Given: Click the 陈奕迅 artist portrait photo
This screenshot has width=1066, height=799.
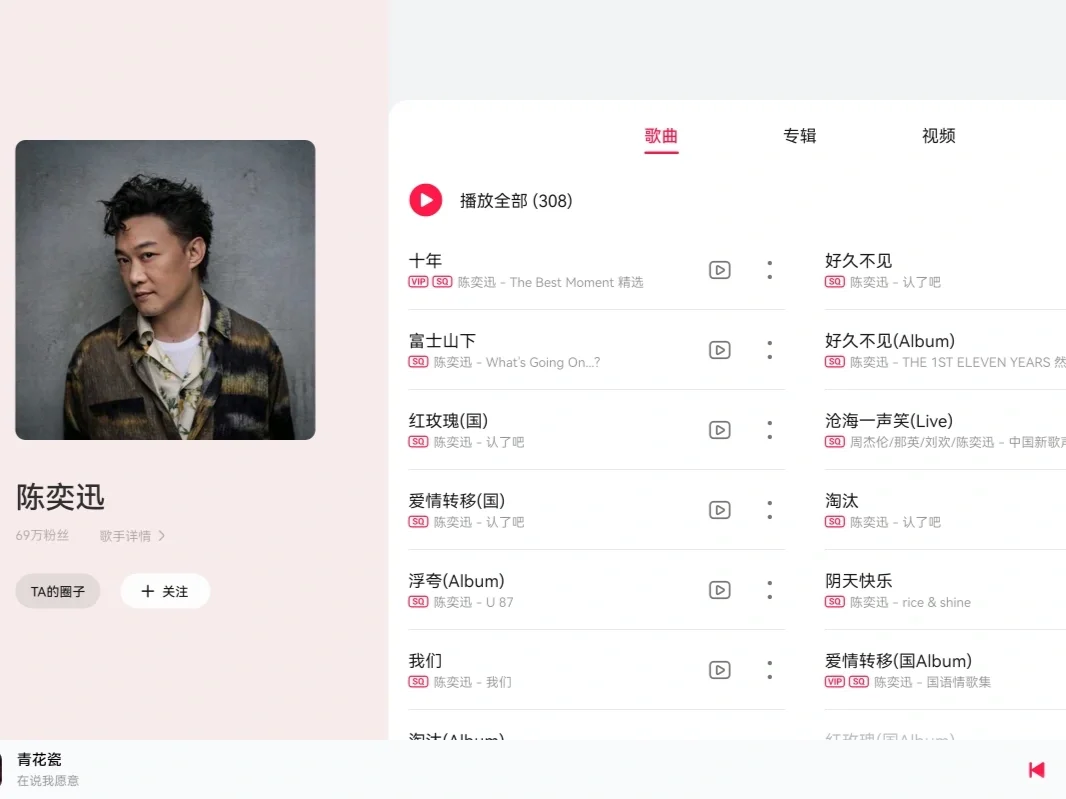Looking at the screenshot, I should tap(165, 290).
